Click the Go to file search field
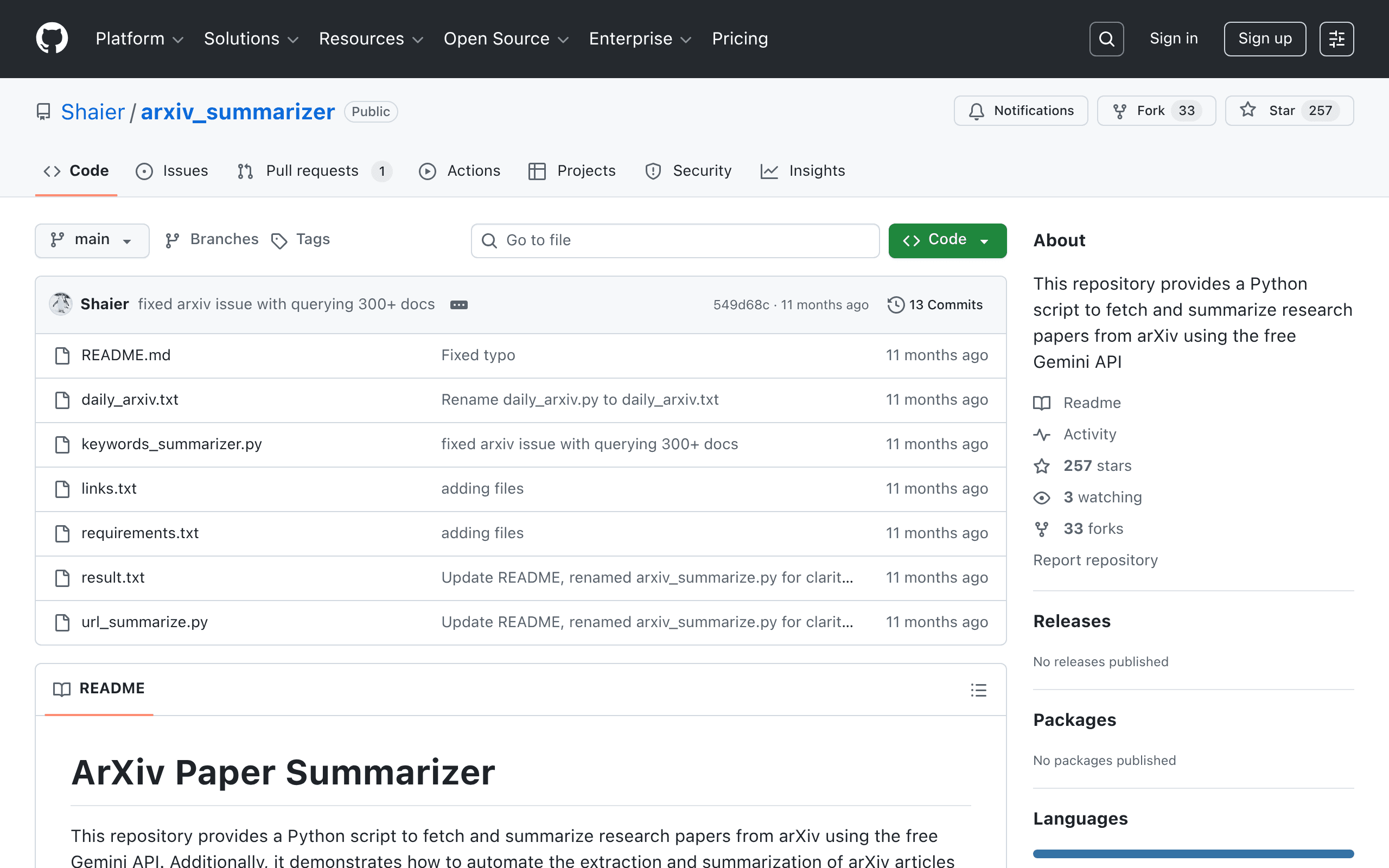 675,240
